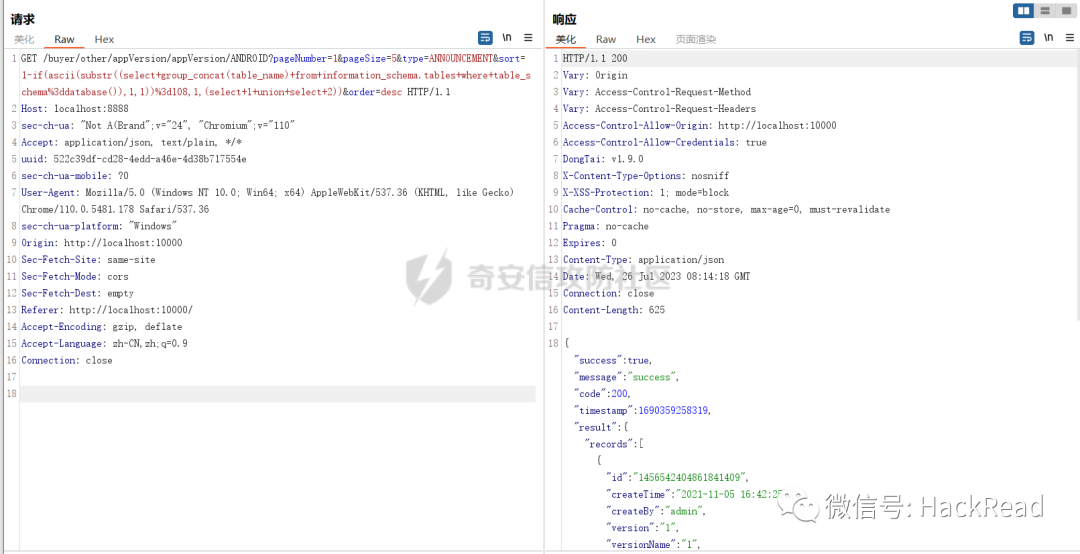Click the information_schema.tables payload line
This screenshot has height=554, width=1080.
tap(276, 75)
